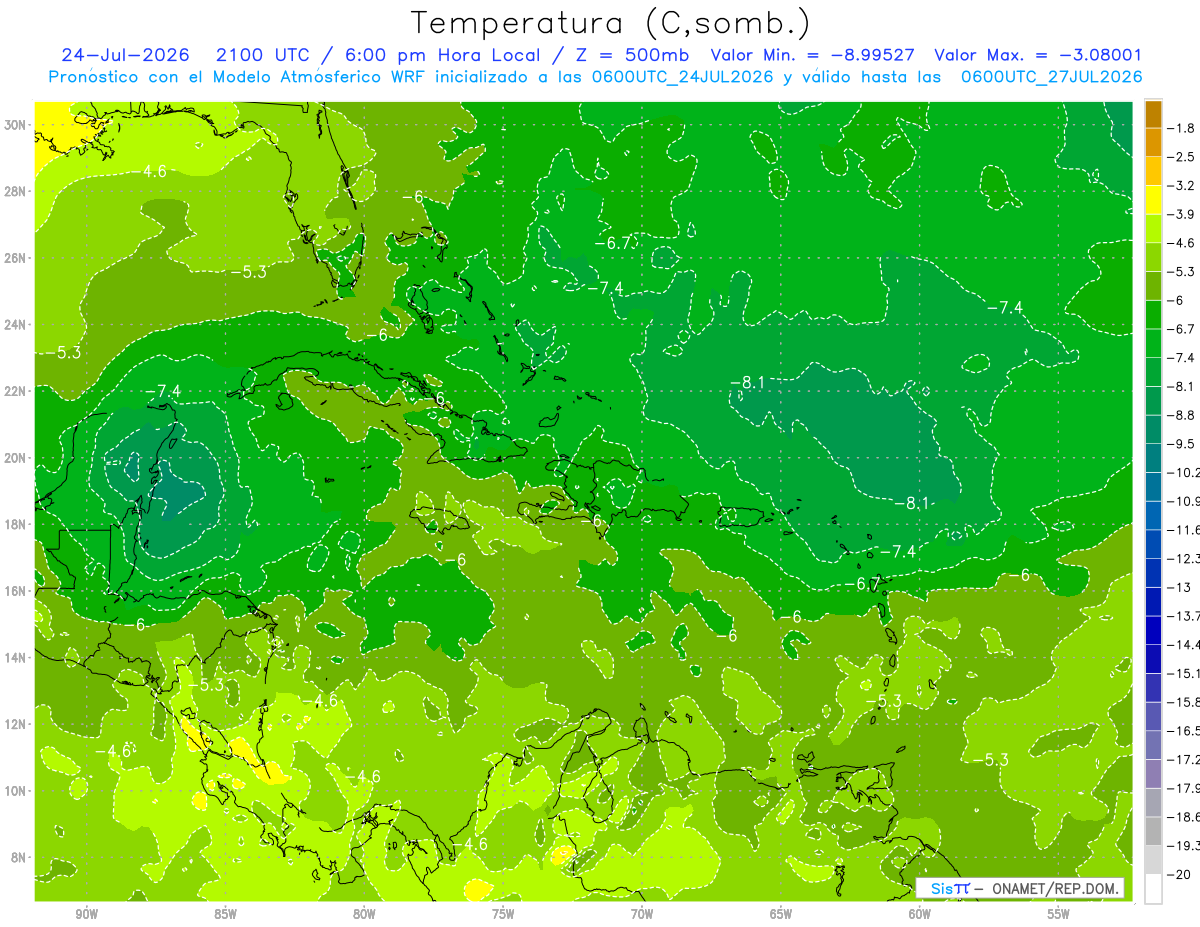This screenshot has width=1200, height=927.
Task: Click '-7.4' contour label over Yucatán cold pool
Action: coord(163,391)
